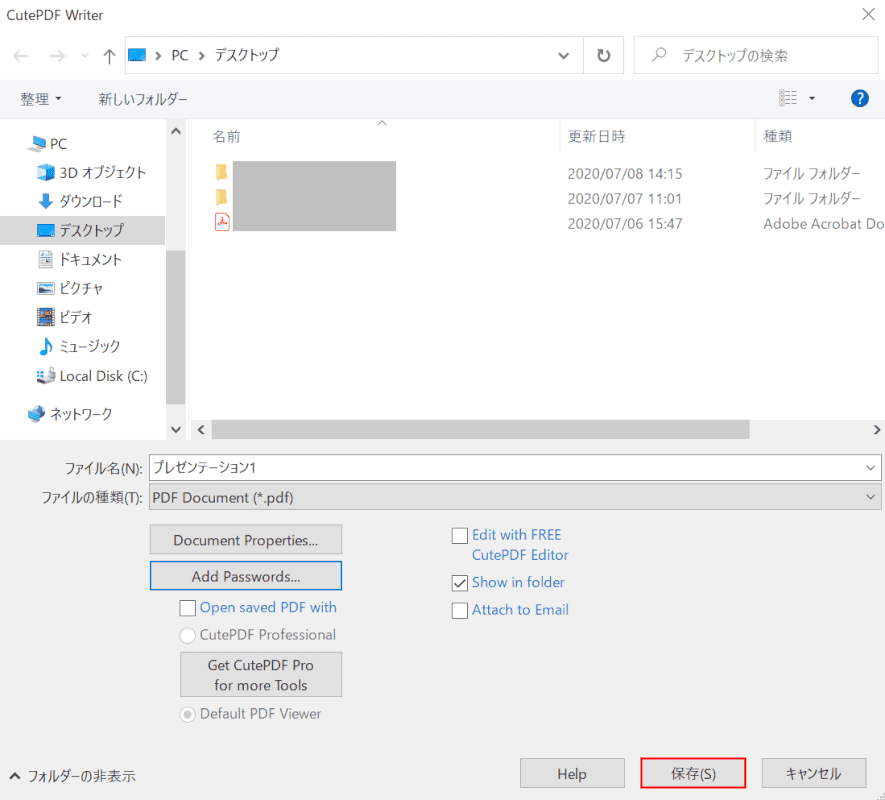
Task: Open Local Disk (C:) in sidebar
Action: coord(92,376)
